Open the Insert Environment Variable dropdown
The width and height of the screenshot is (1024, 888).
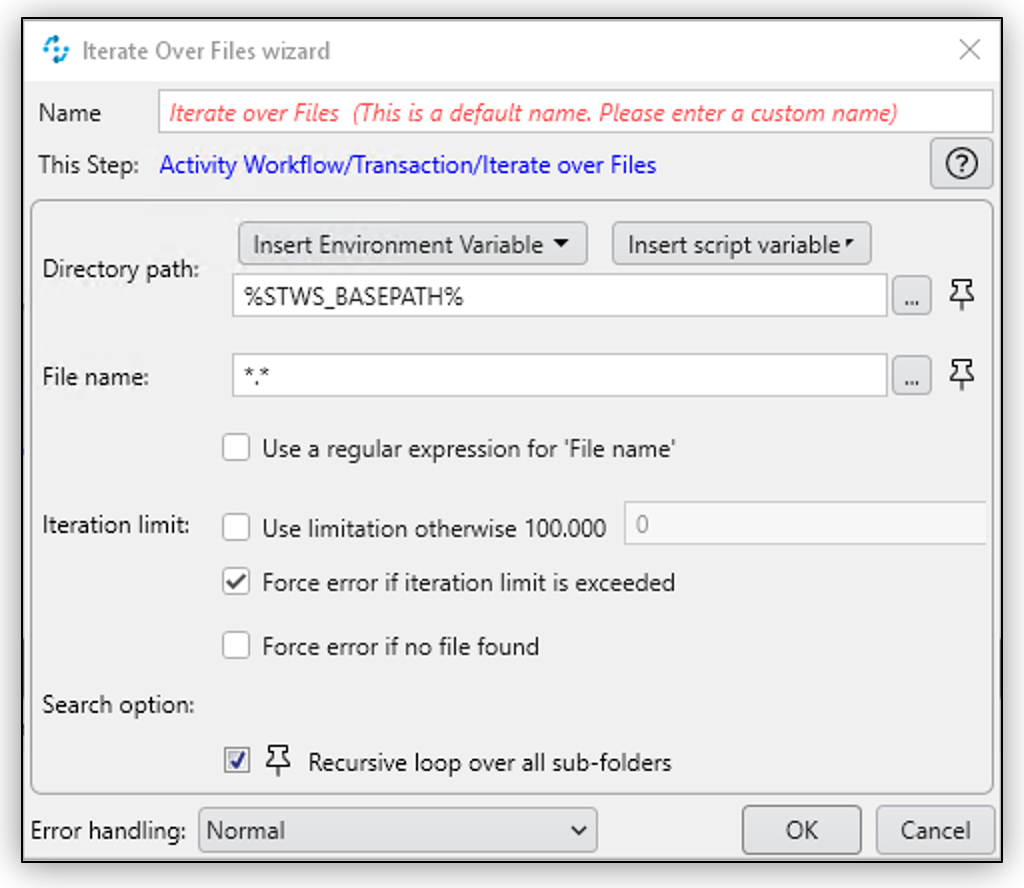(411, 243)
